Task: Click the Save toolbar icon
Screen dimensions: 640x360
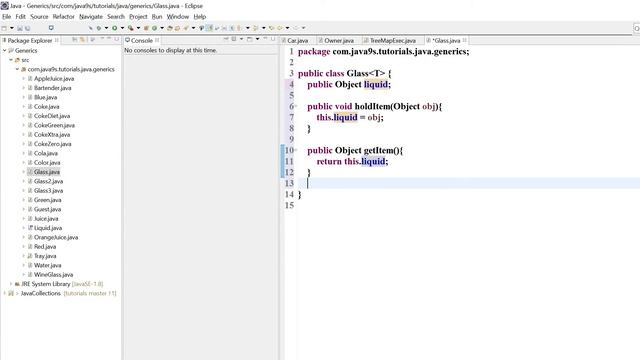Action: [20, 28]
